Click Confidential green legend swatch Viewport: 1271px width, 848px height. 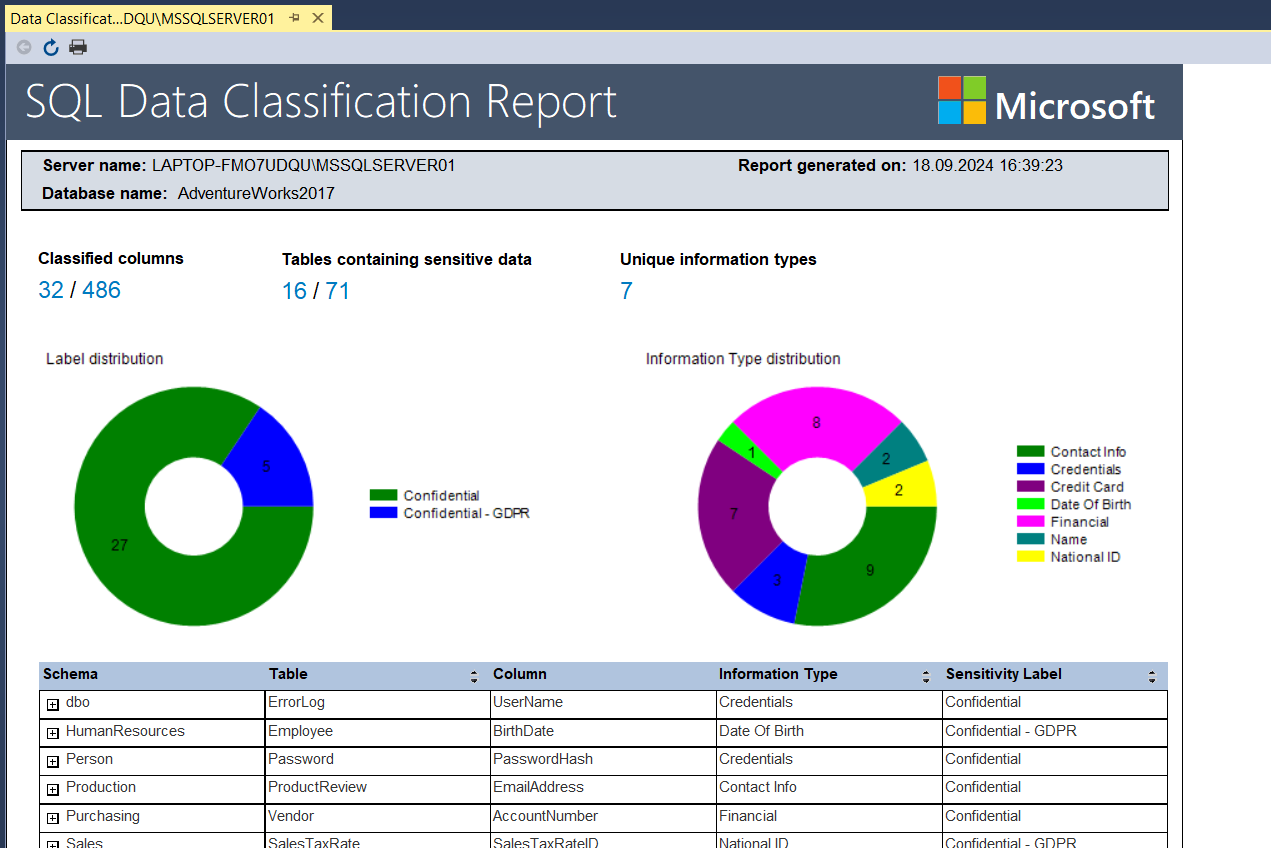coord(384,495)
